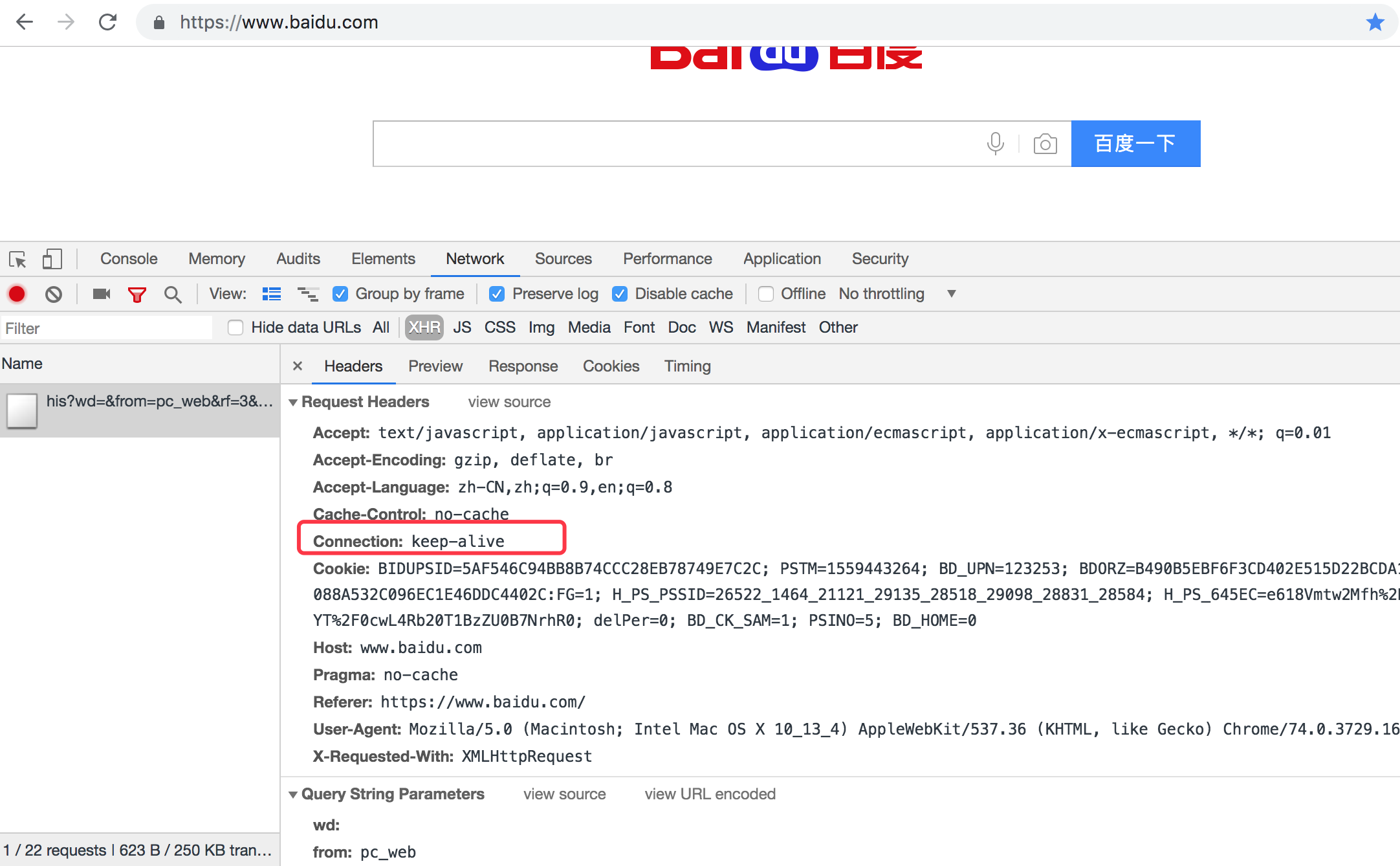Toggle device toolbar icon

[52, 259]
